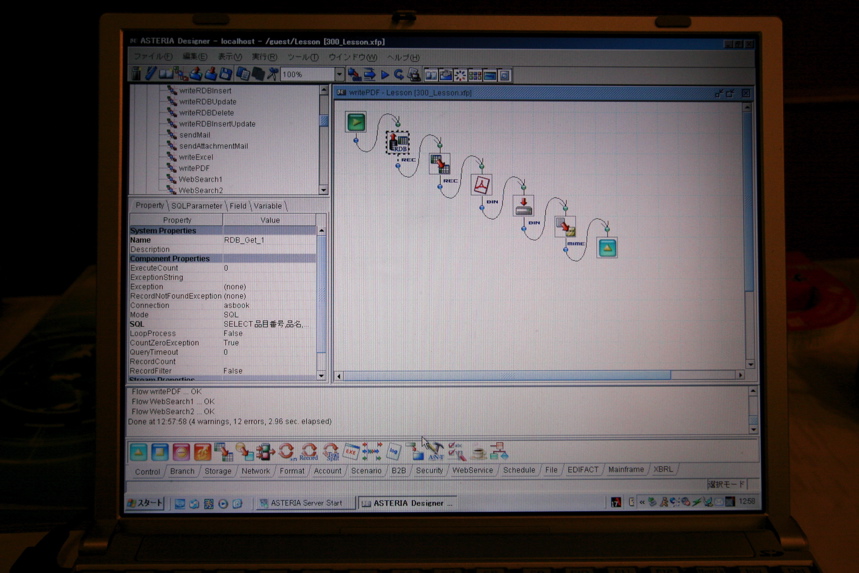Pick the ANT hammer component in the palette
Viewport: 859px width, 573px height.
point(436,451)
